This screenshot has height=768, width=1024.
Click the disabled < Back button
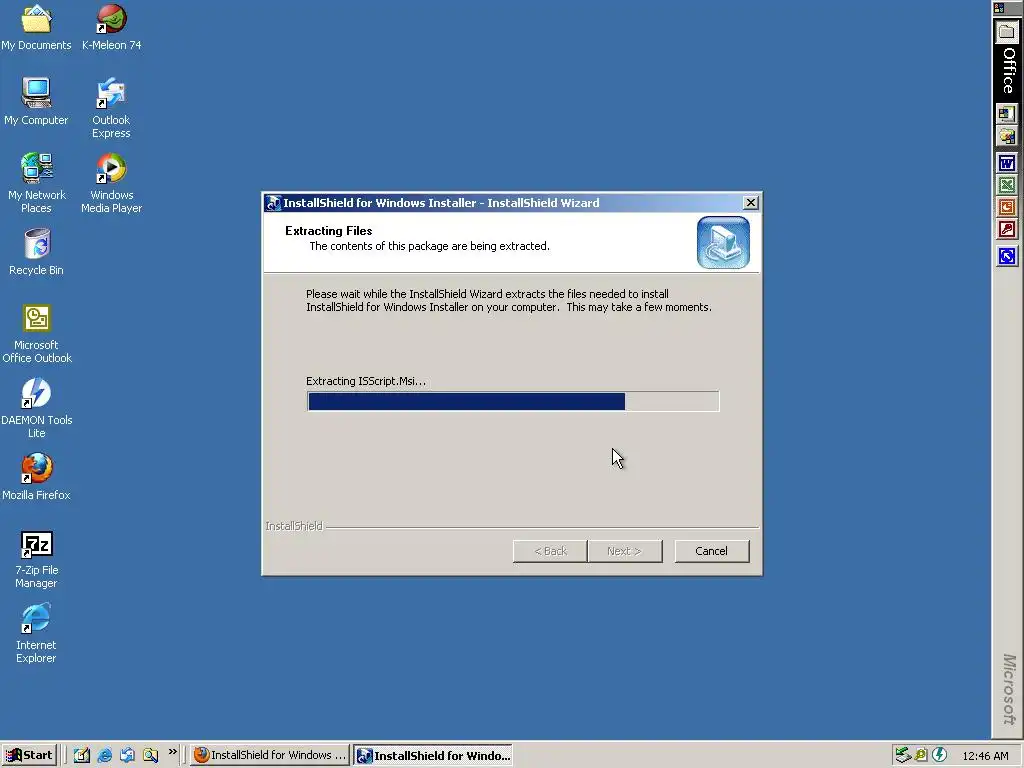(x=550, y=551)
